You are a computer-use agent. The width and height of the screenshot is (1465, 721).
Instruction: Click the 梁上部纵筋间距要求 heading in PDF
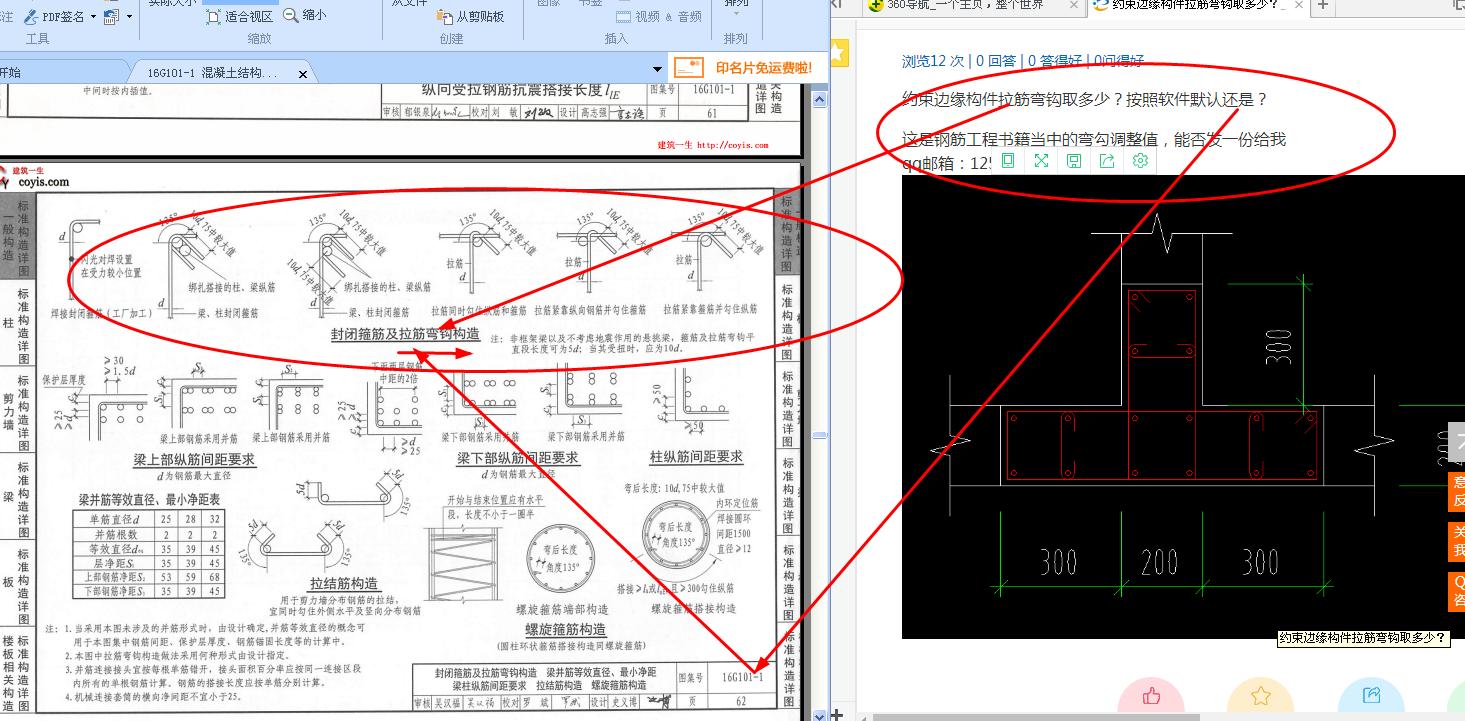tap(194, 459)
